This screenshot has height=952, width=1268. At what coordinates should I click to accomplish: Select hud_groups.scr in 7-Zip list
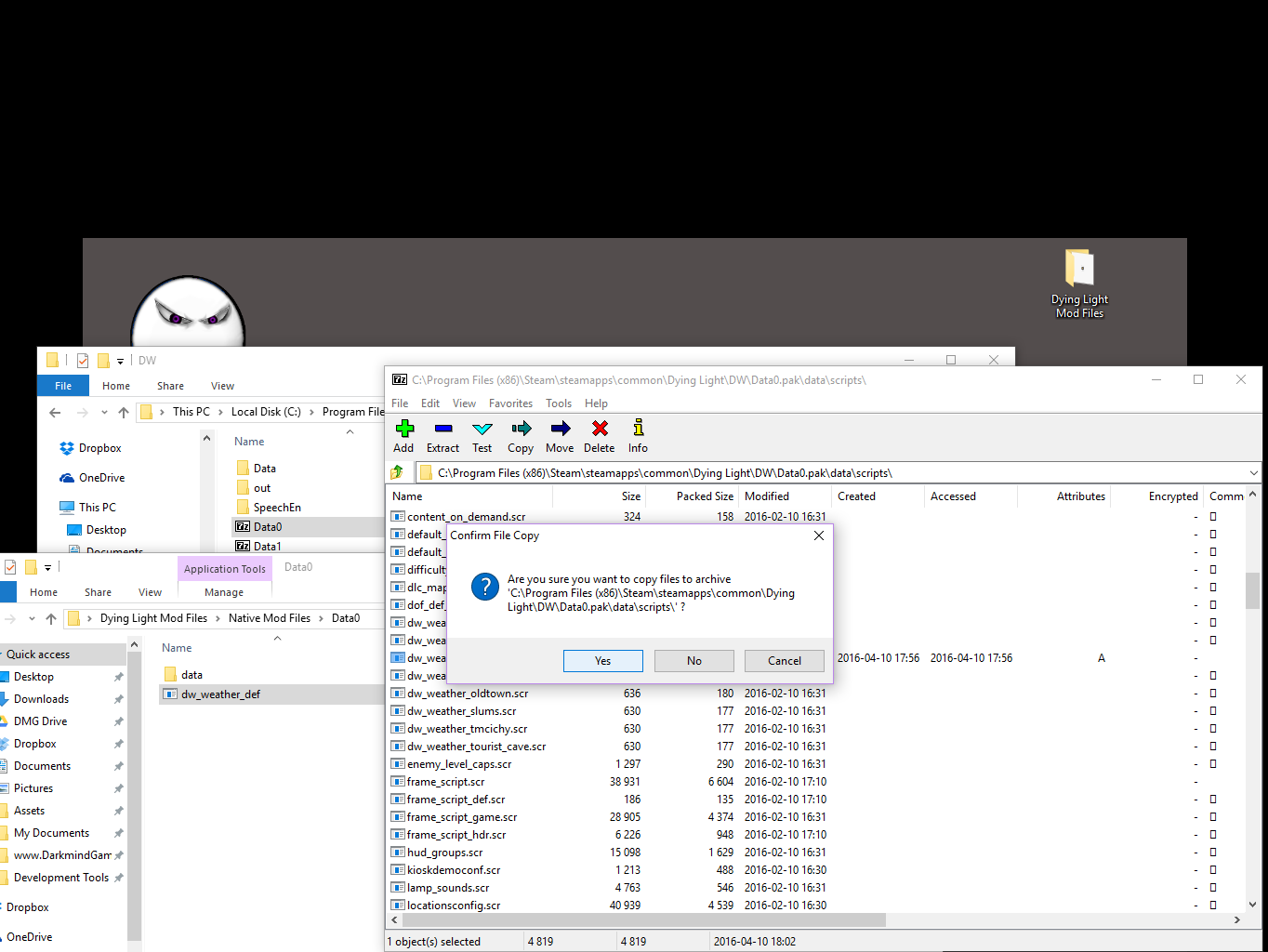[x=444, y=853]
